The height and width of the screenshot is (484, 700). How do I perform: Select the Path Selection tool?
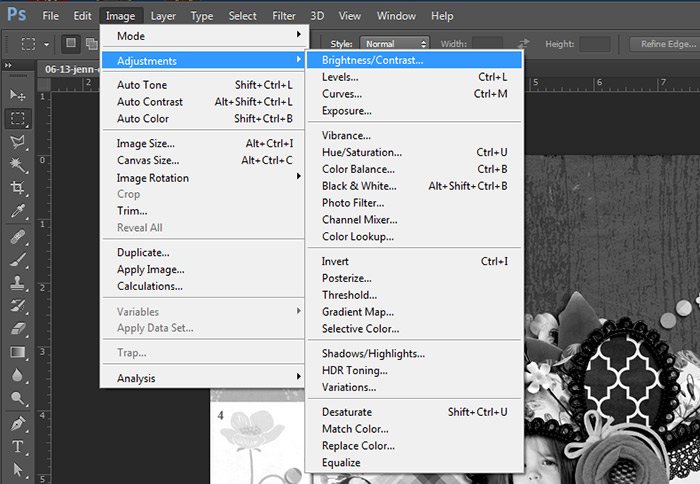point(18,469)
